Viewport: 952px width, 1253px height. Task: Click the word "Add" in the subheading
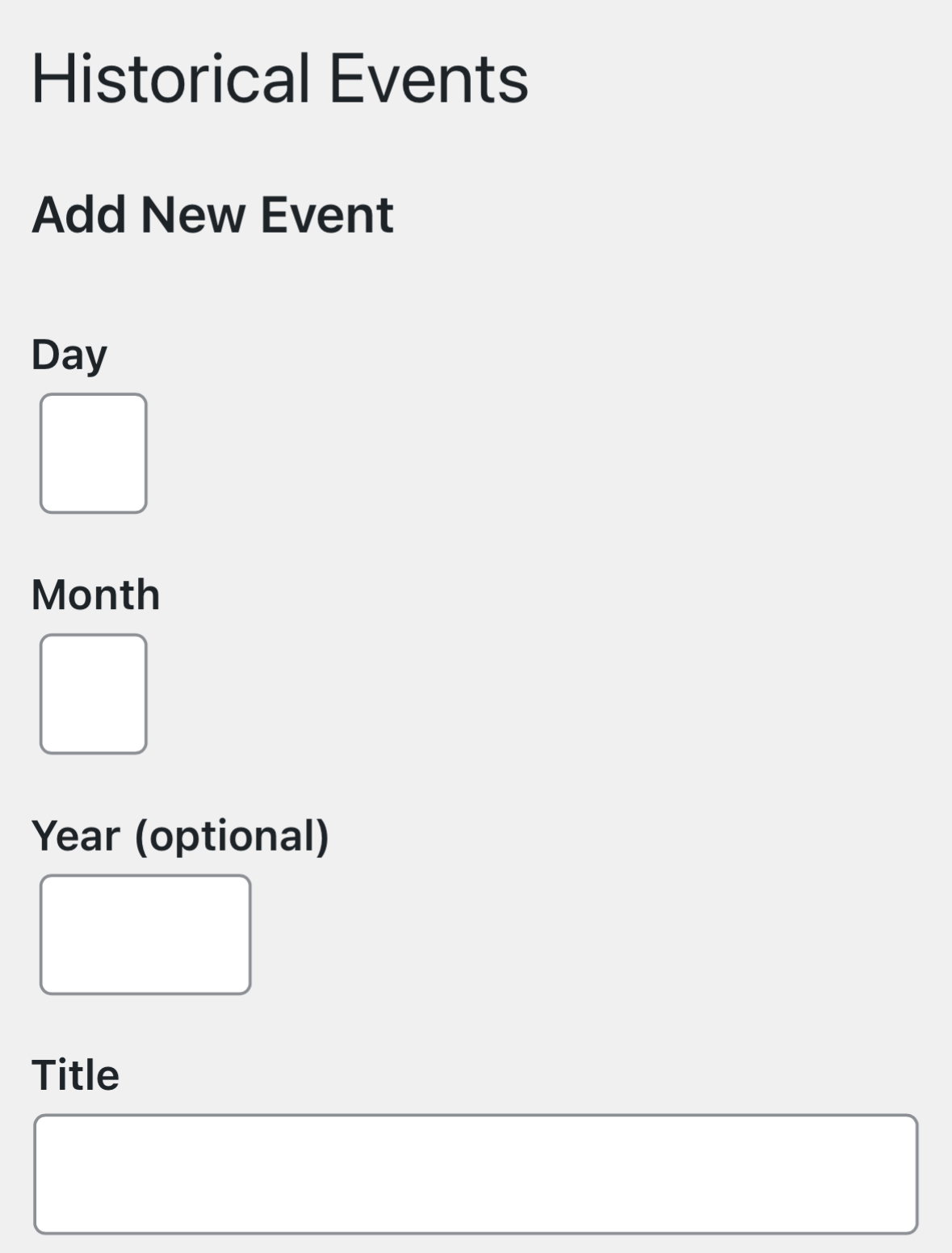click(78, 215)
